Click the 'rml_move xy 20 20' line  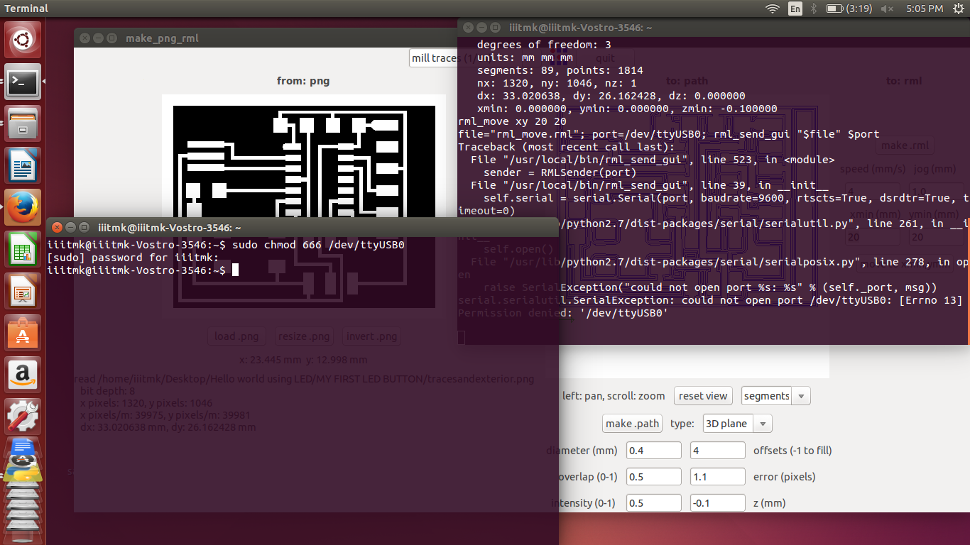point(512,121)
